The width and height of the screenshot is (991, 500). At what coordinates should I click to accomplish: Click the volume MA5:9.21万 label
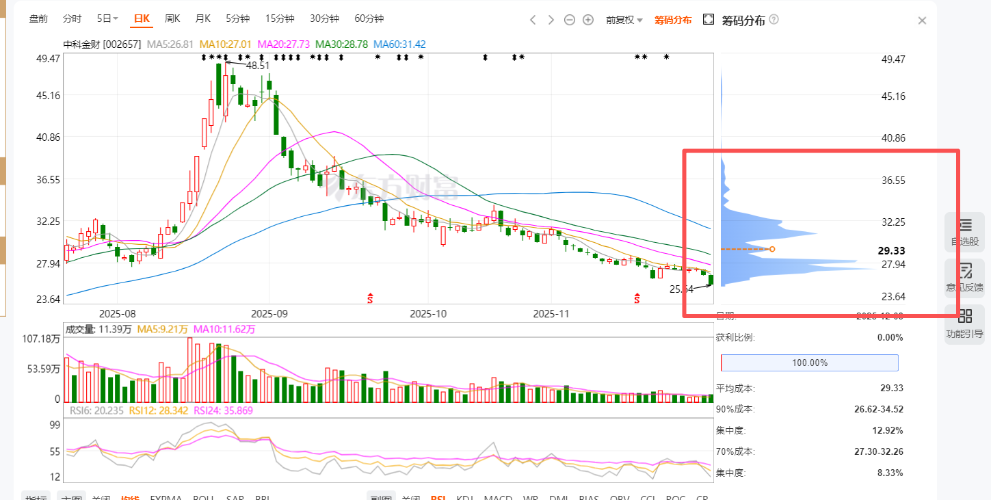tap(160, 329)
